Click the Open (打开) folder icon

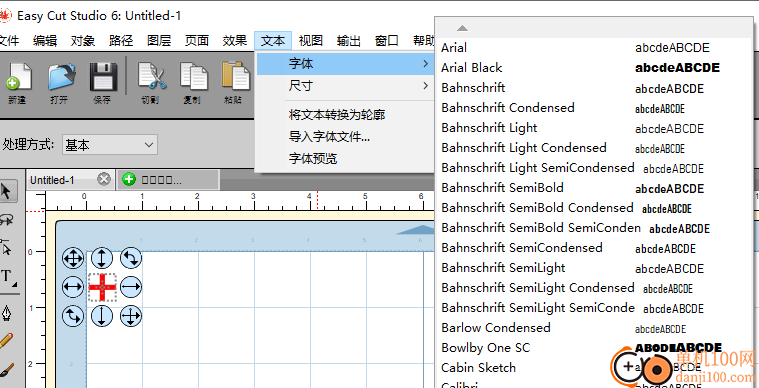tap(61, 77)
